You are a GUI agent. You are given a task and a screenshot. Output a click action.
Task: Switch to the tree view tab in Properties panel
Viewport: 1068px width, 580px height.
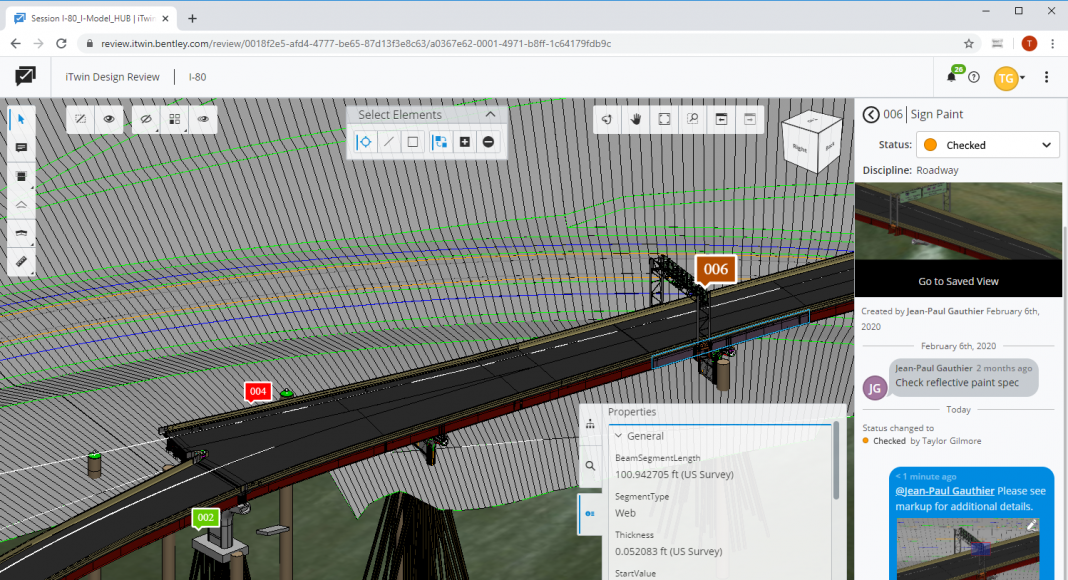click(590, 423)
